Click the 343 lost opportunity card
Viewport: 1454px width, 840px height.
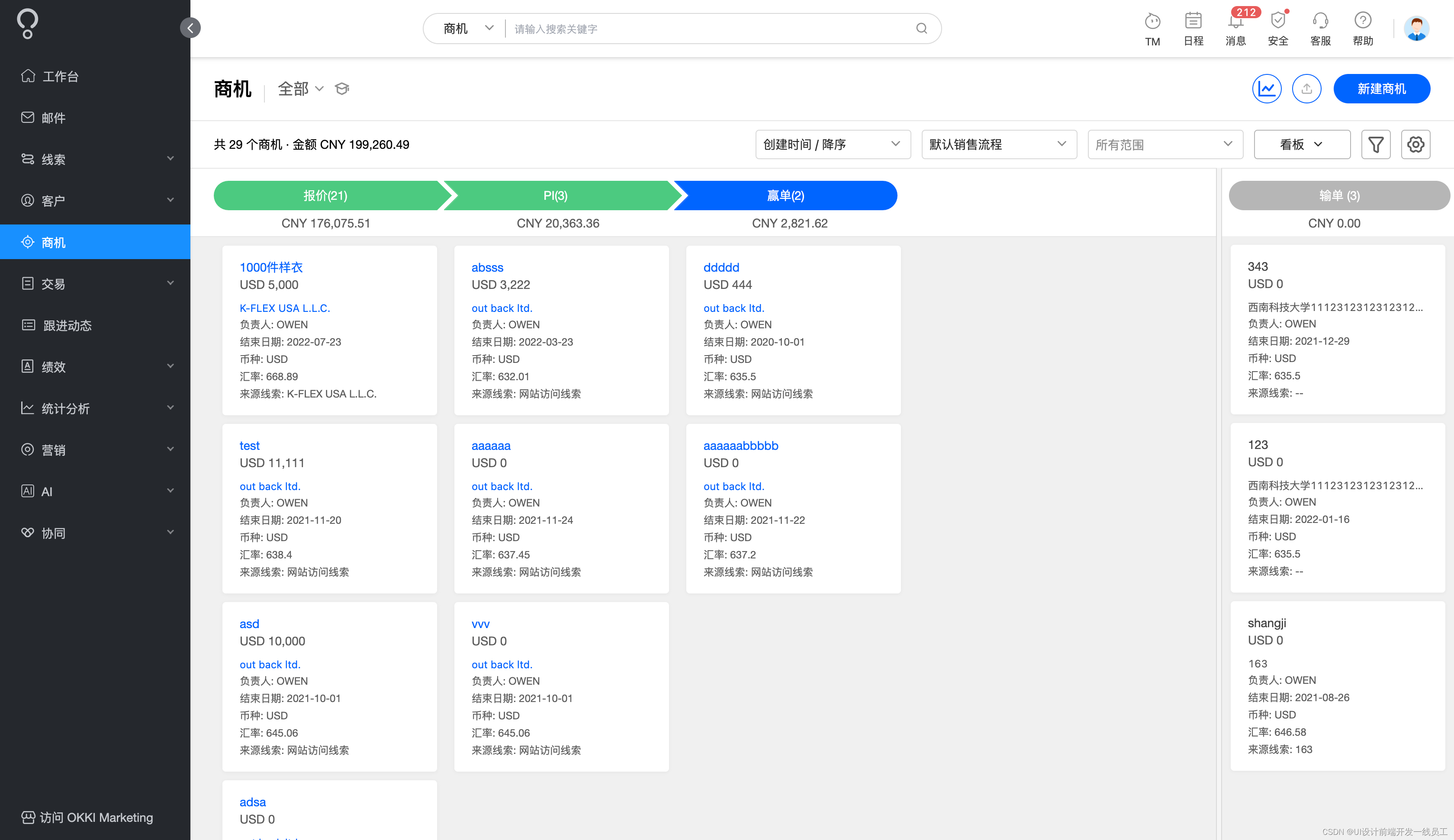coord(1338,330)
